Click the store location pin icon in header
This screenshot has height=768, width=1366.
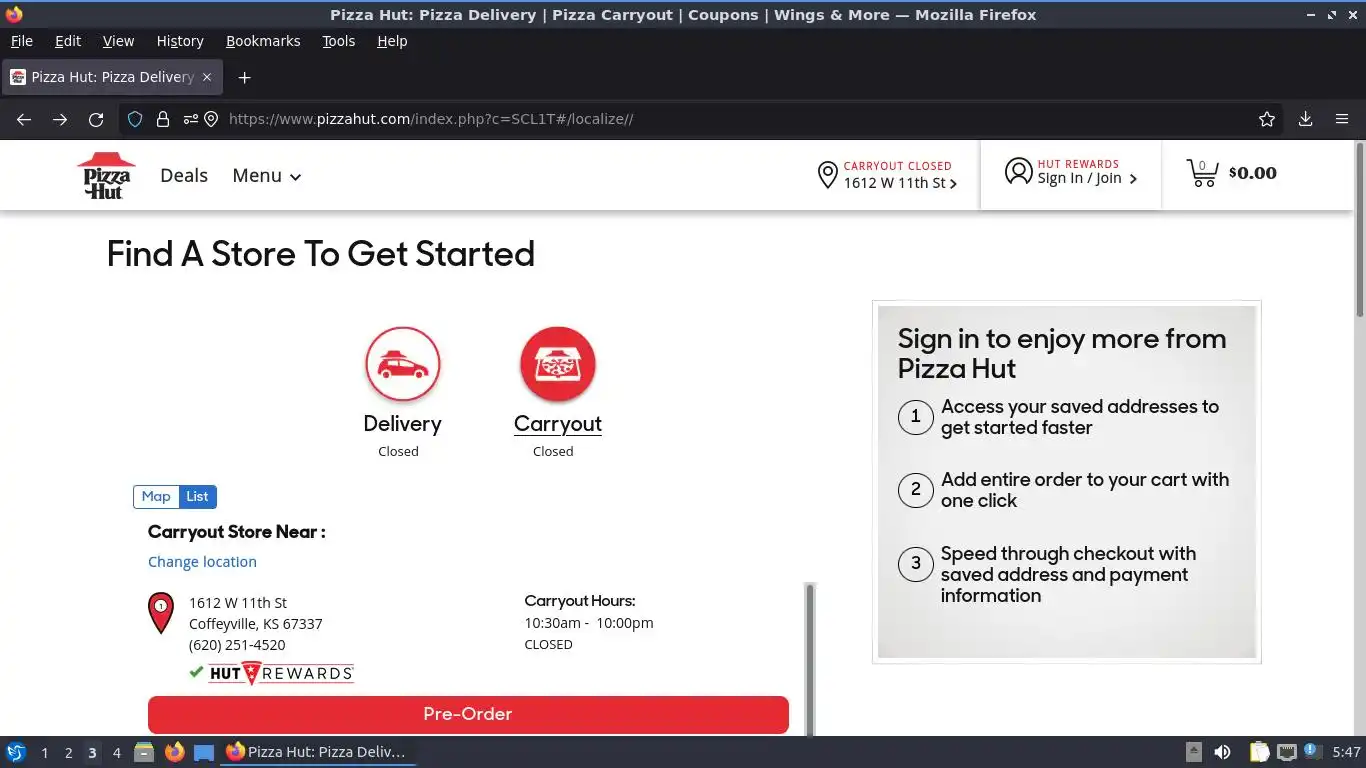click(827, 175)
